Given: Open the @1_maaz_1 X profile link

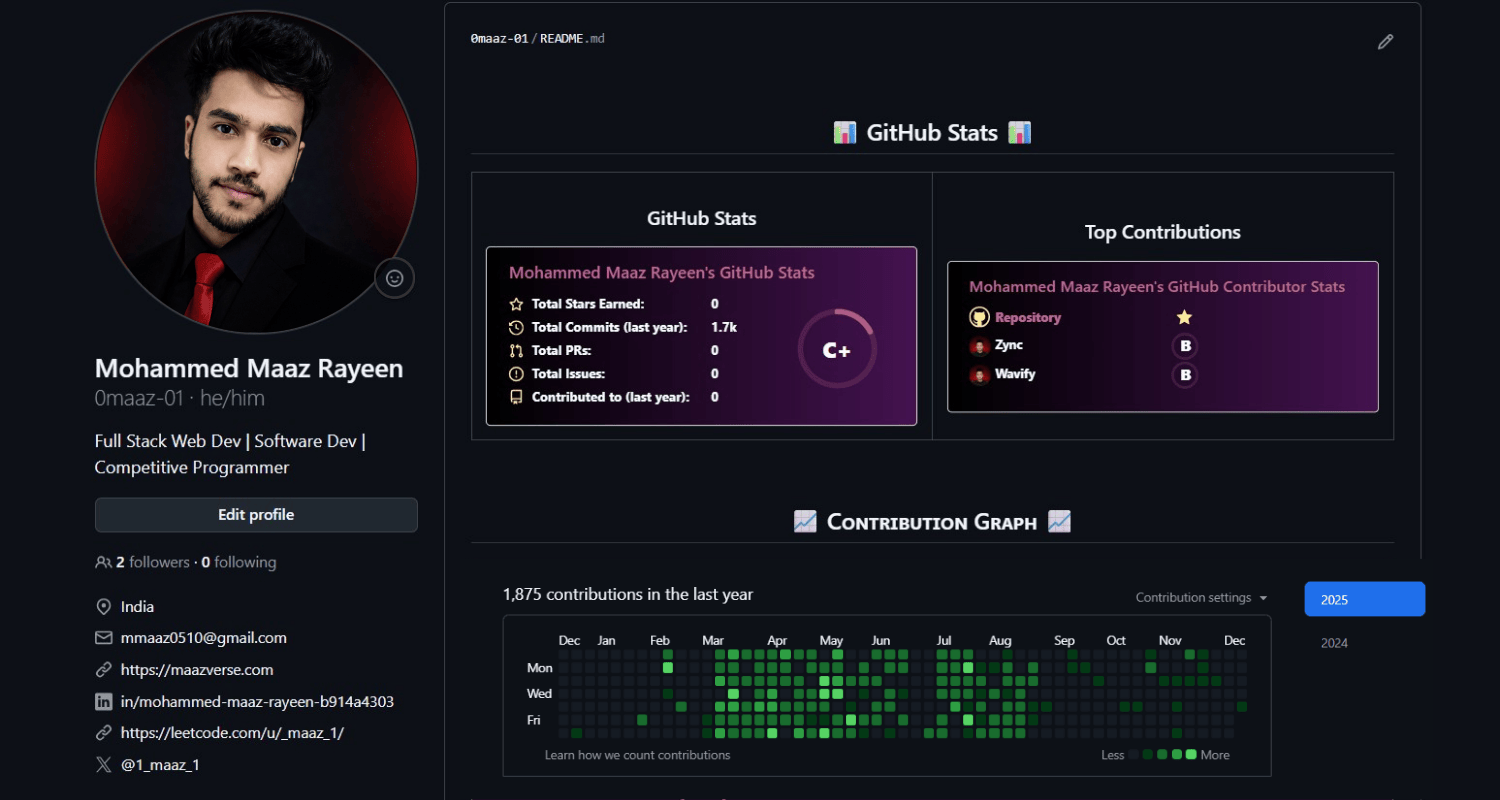Looking at the screenshot, I should click(x=160, y=765).
